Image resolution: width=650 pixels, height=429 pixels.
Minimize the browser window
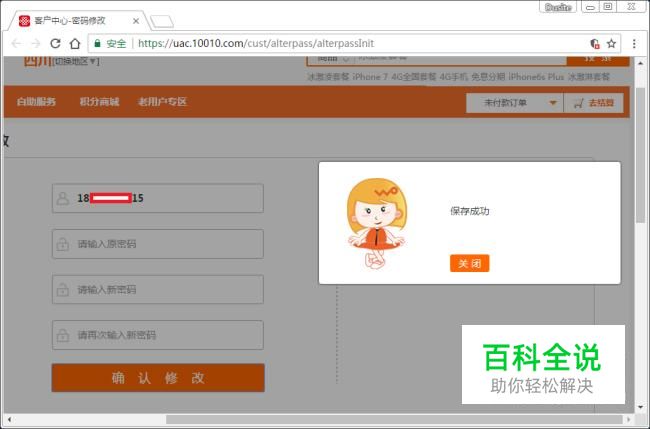pos(590,7)
